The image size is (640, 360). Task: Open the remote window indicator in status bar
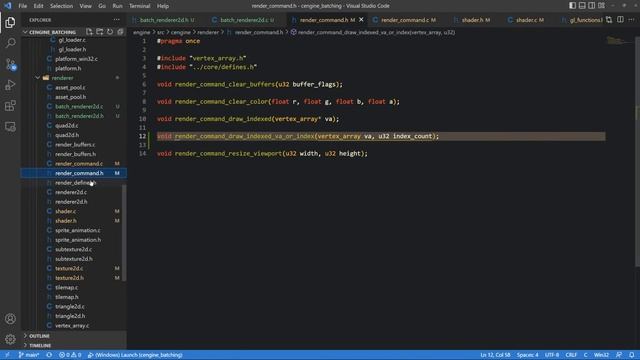pos(7,355)
